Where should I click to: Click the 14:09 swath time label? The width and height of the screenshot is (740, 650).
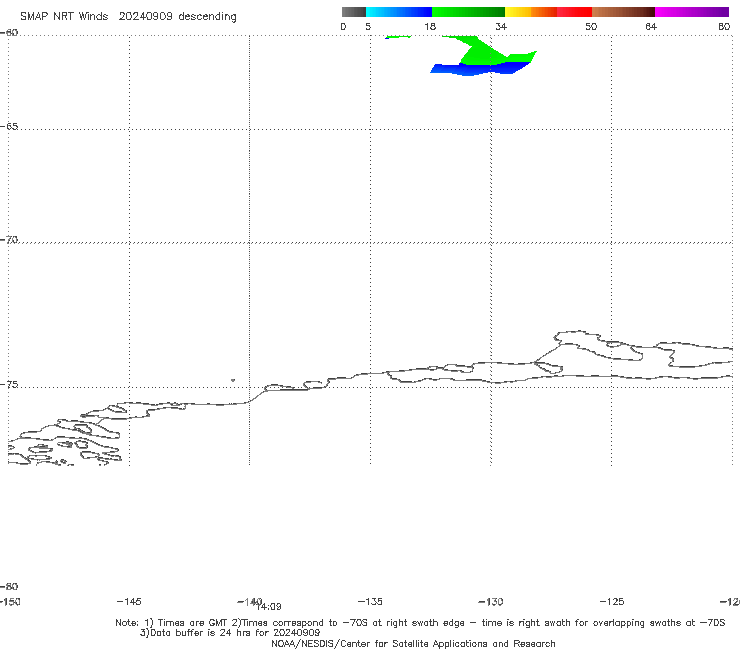tap(269, 607)
